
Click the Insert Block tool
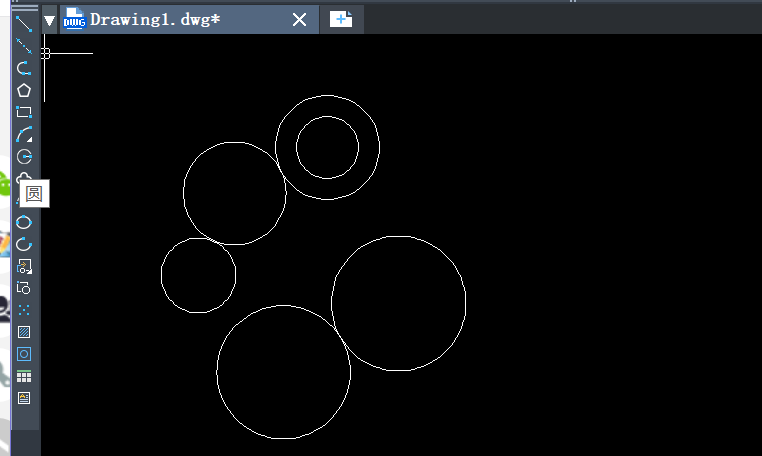pos(24,266)
